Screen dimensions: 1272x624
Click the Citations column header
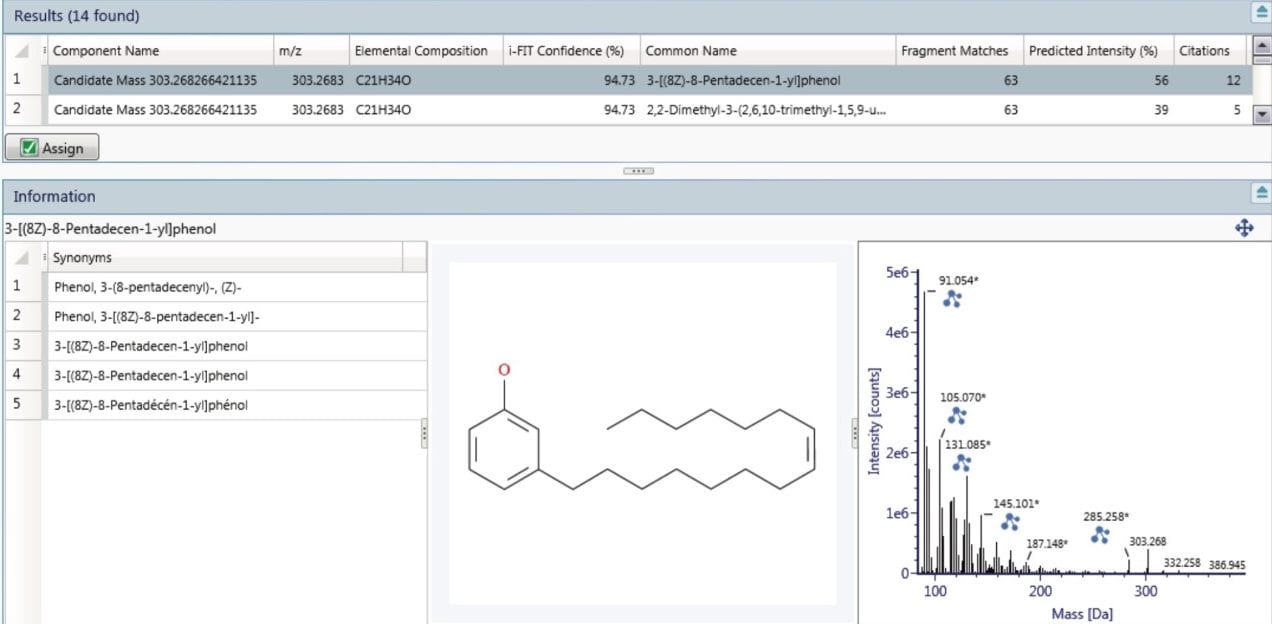1204,51
